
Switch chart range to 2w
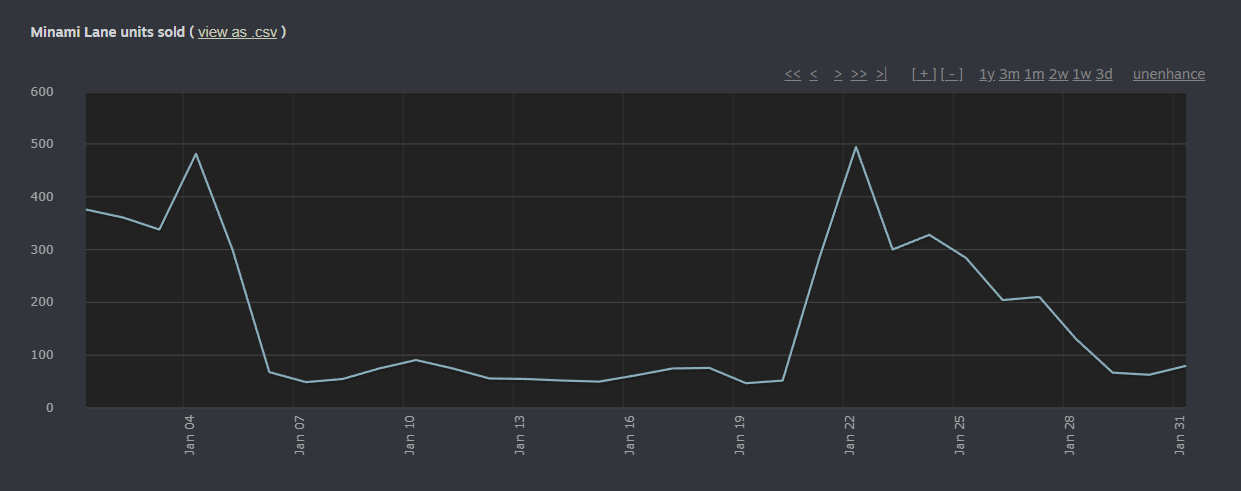click(1058, 74)
